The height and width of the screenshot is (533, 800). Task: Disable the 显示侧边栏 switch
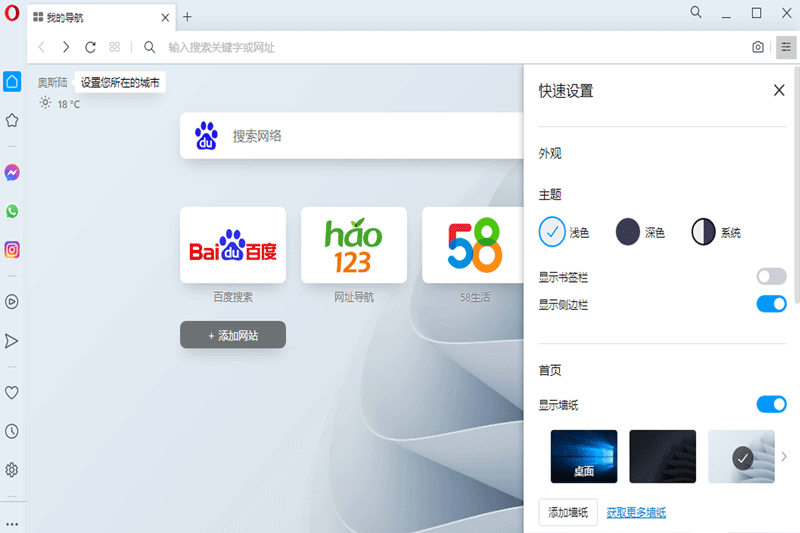771,304
